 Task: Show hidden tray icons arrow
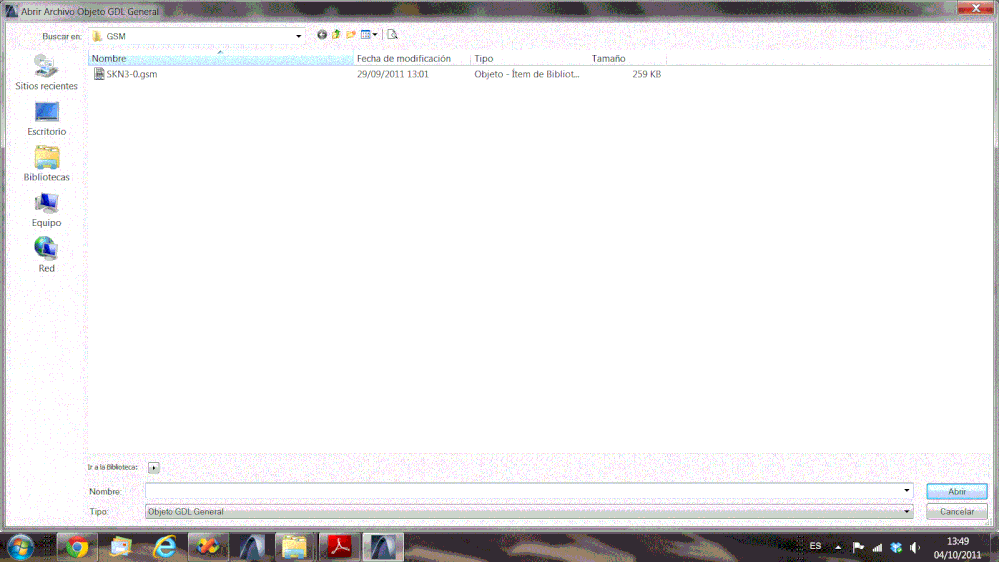[x=838, y=547]
